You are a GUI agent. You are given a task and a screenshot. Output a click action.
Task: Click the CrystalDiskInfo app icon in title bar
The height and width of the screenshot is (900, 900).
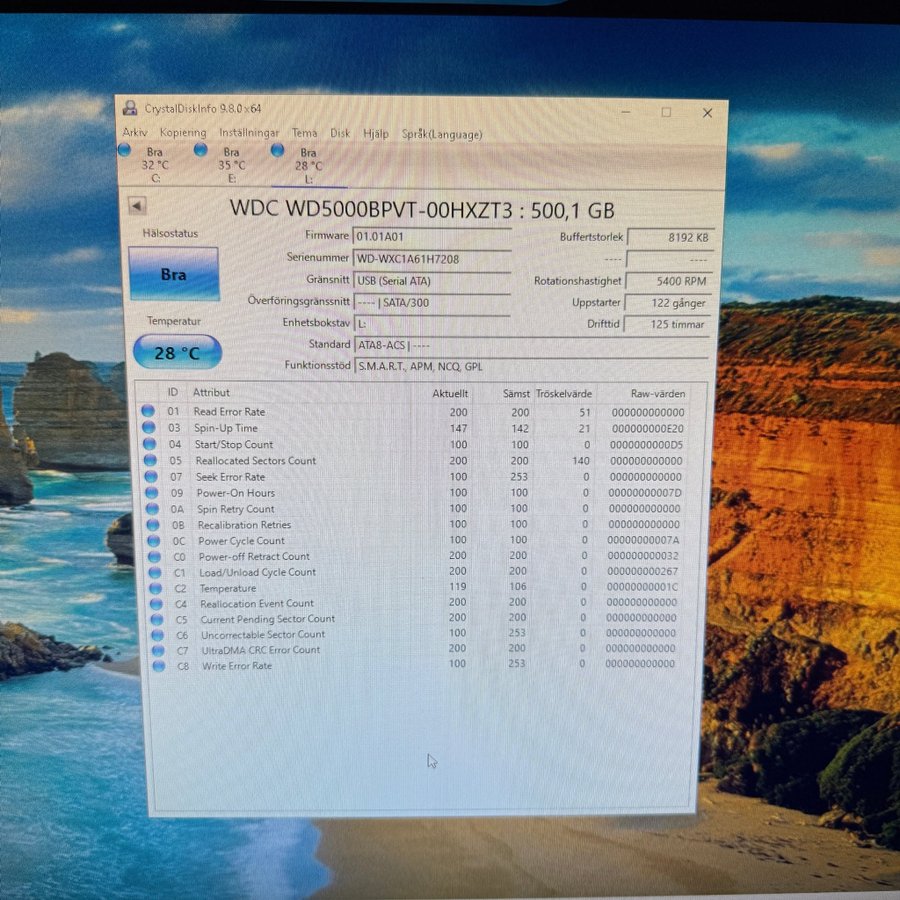click(130, 109)
